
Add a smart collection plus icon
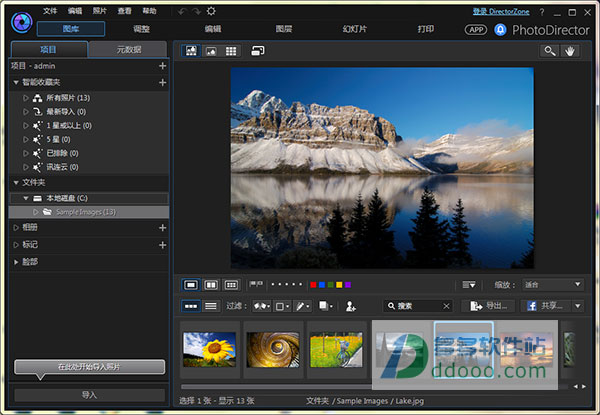tap(163, 82)
